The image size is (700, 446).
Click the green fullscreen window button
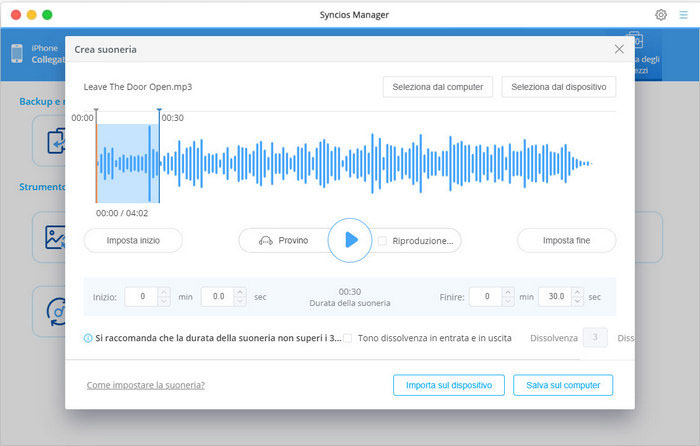(47, 15)
